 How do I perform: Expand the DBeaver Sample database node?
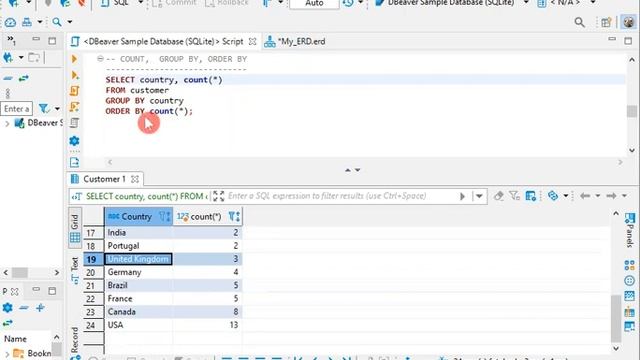7,123
